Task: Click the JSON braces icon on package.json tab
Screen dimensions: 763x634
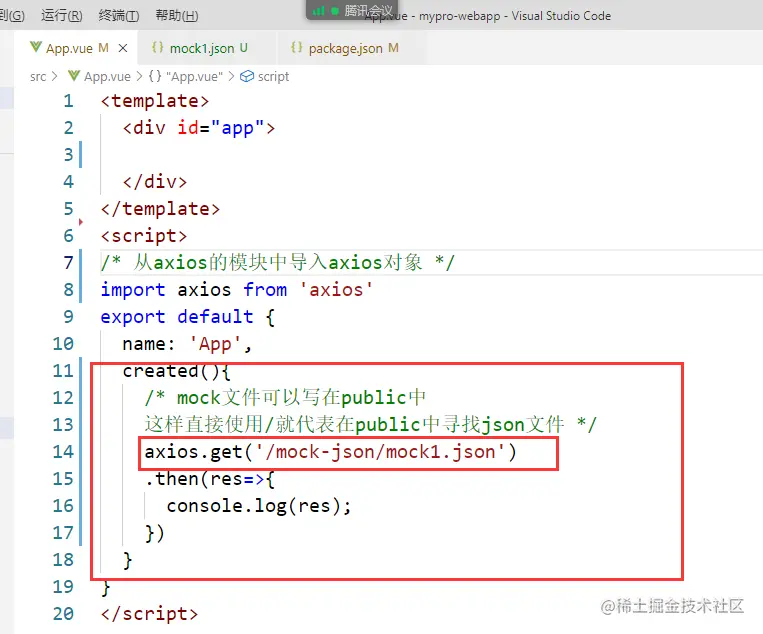Action: pos(296,47)
